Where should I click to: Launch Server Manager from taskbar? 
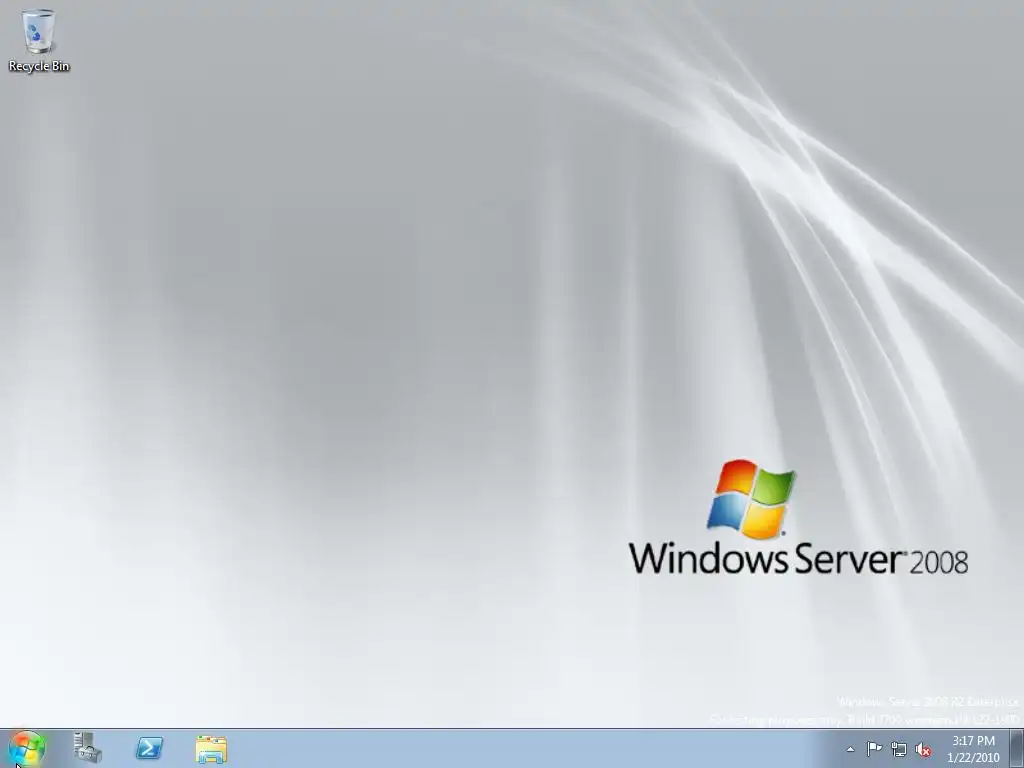click(87, 748)
